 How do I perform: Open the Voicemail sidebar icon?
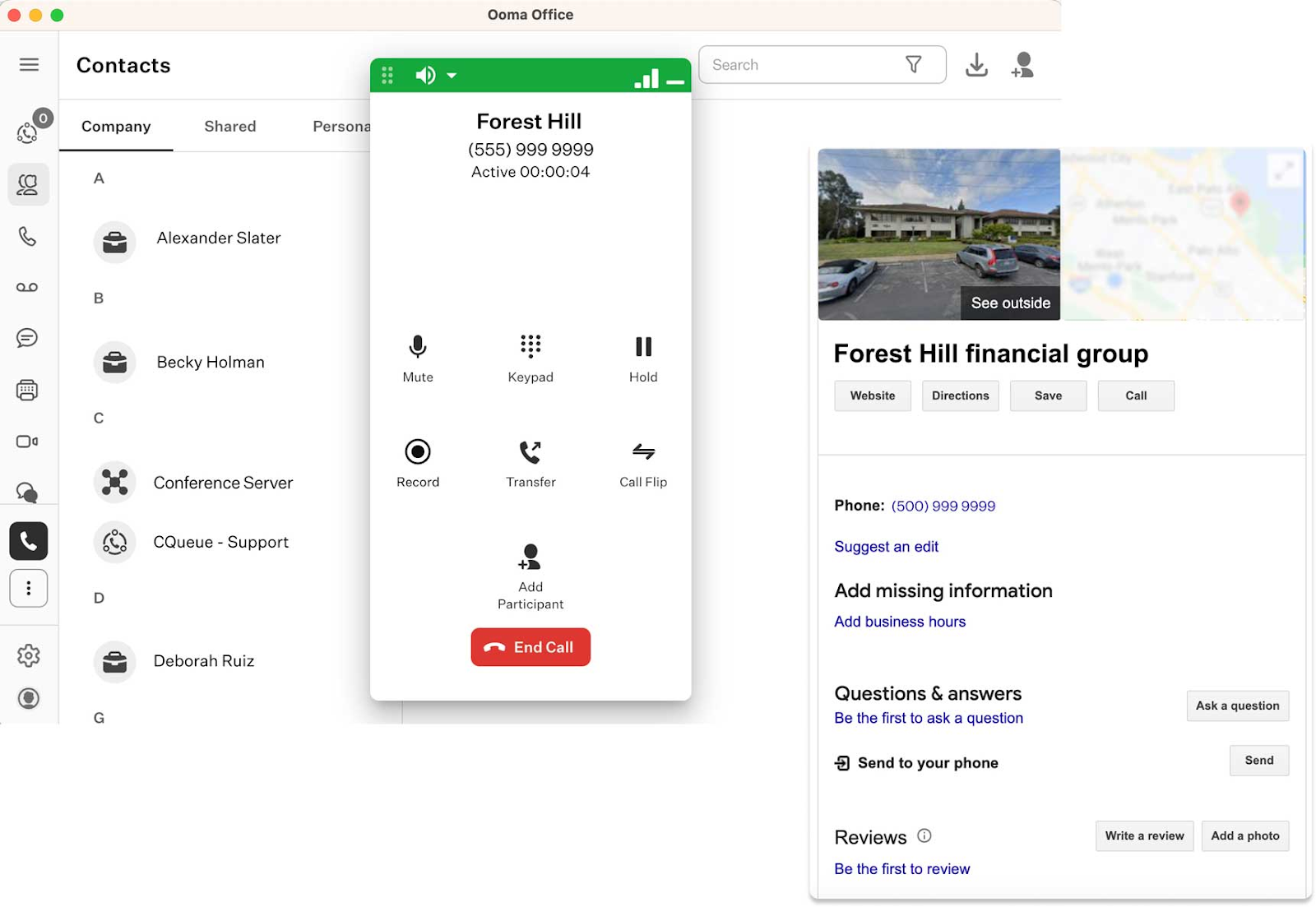(27, 287)
